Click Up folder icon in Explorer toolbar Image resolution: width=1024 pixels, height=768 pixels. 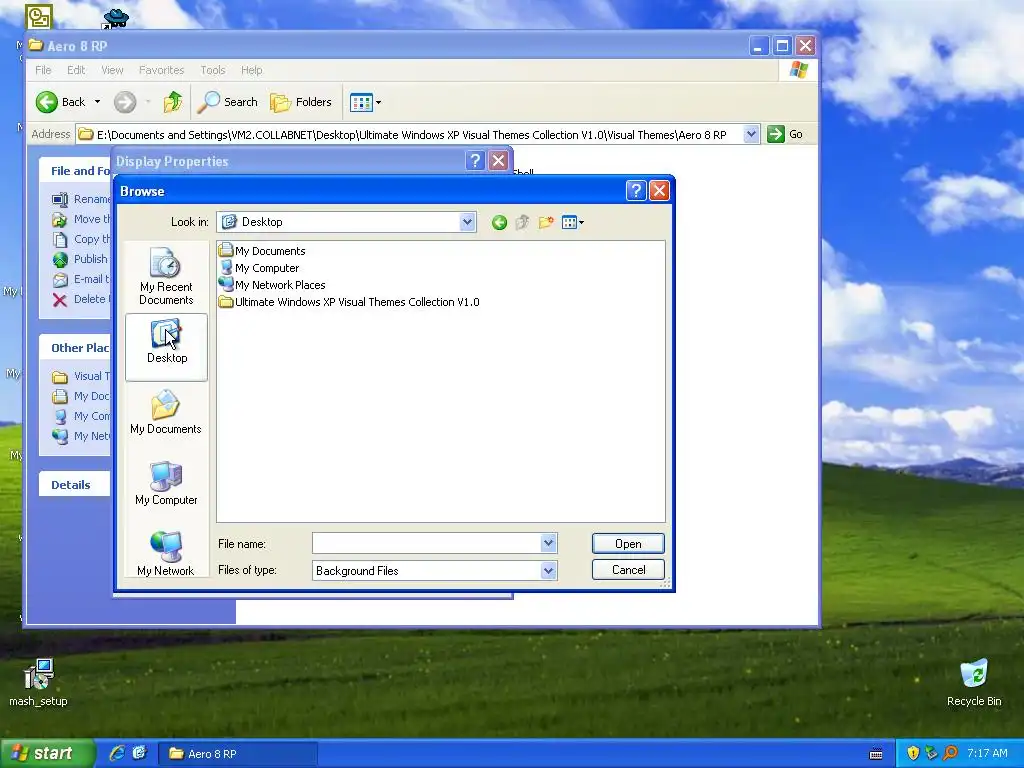coord(172,102)
